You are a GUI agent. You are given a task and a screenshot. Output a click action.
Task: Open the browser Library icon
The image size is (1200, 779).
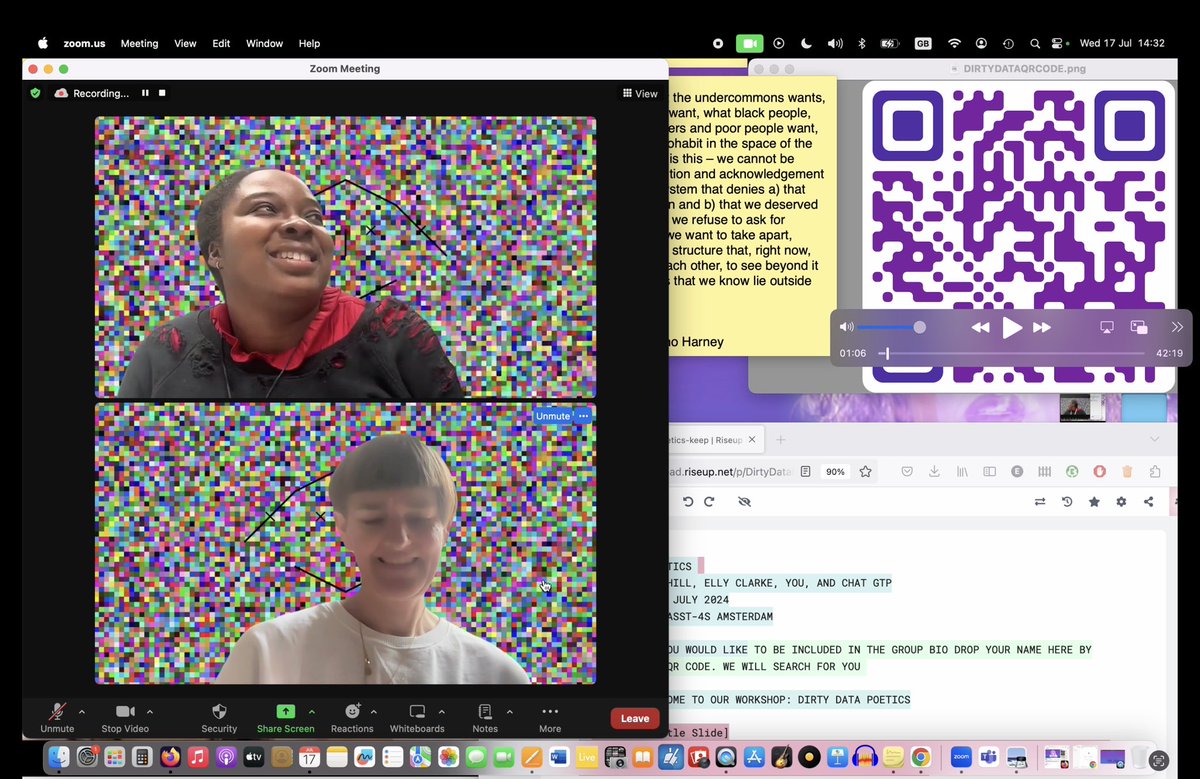coord(962,471)
